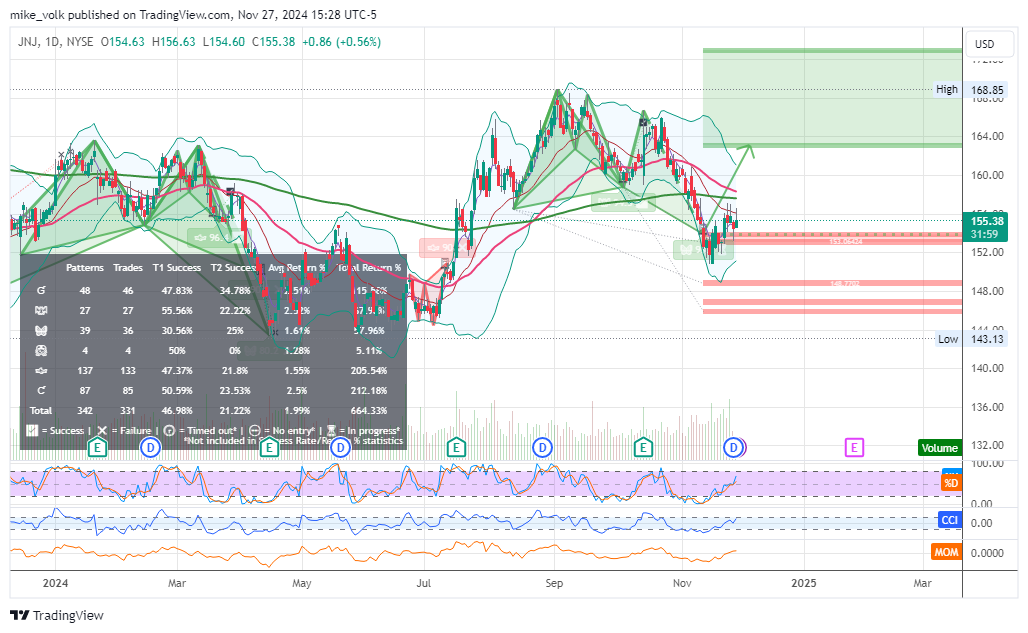
Task: Click the Trades column header
Action: (128, 267)
